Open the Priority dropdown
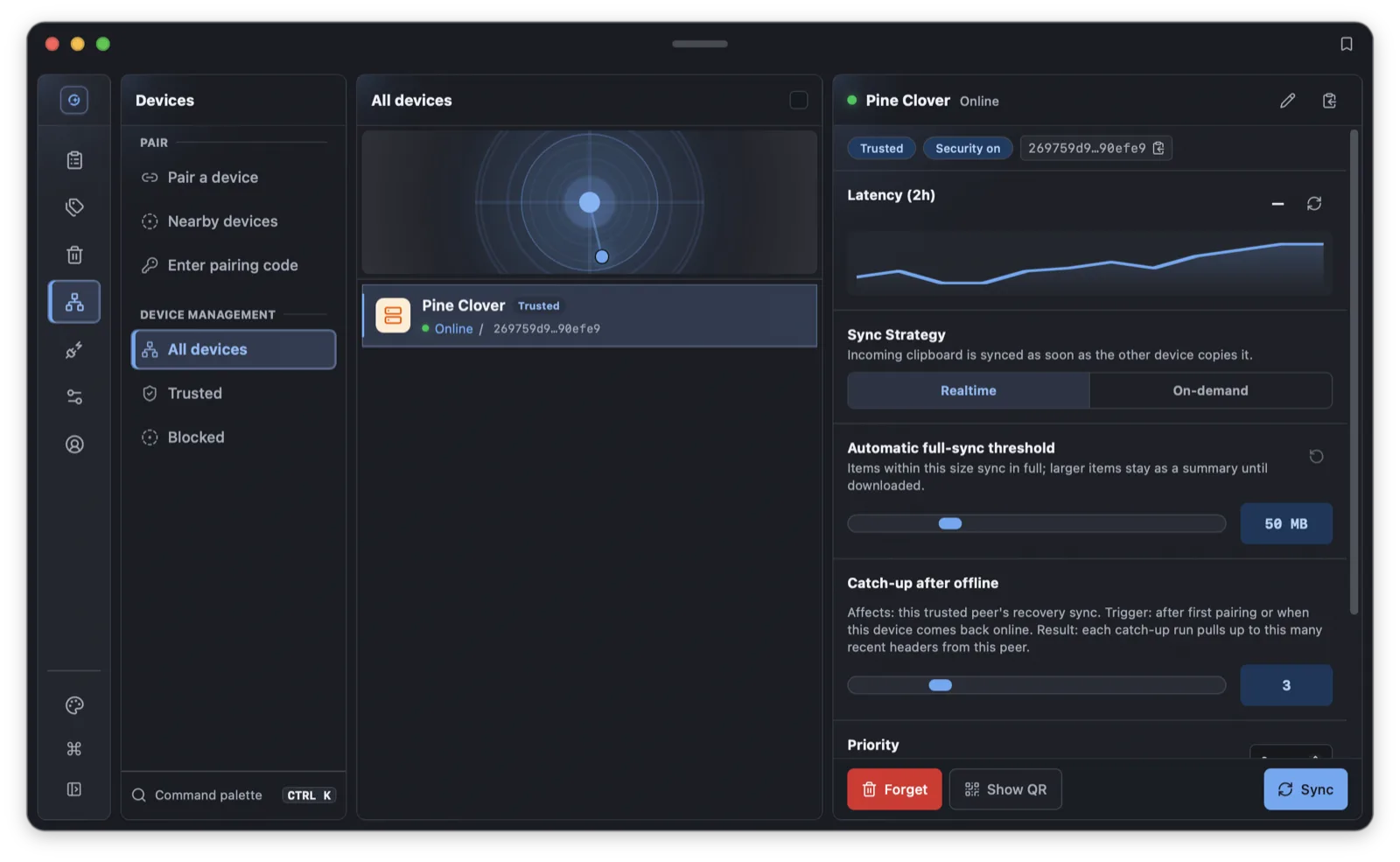The height and width of the screenshot is (862, 1400). pos(1291,752)
